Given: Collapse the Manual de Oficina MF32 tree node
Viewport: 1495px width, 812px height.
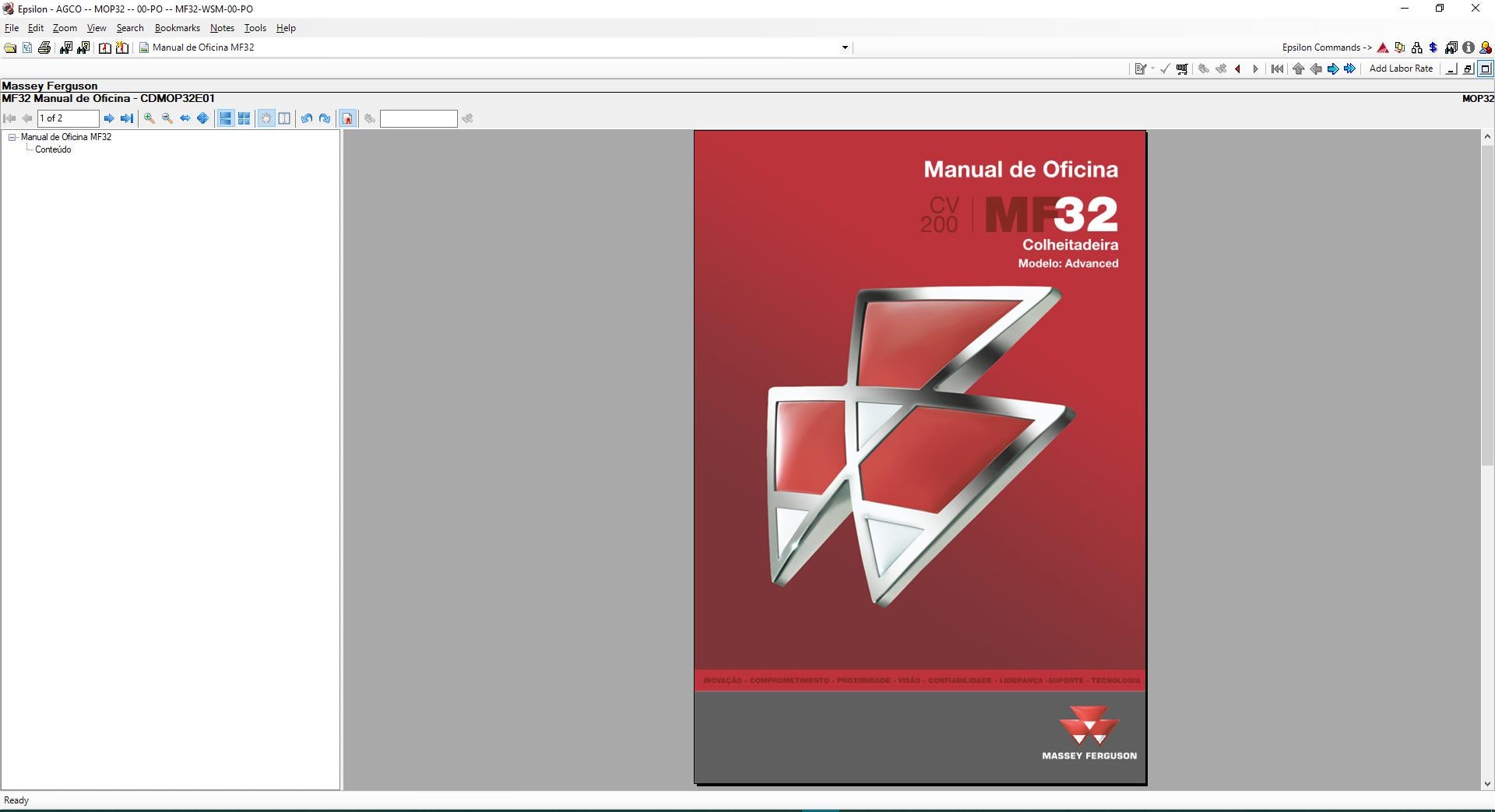Looking at the screenshot, I should pyautogui.click(x=12, y=137).
